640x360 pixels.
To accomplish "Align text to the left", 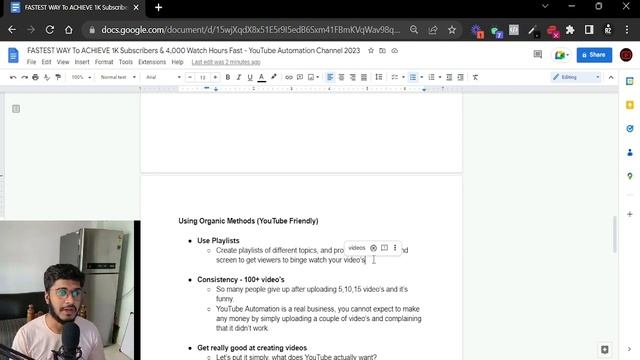I will (x=330, y=77).
